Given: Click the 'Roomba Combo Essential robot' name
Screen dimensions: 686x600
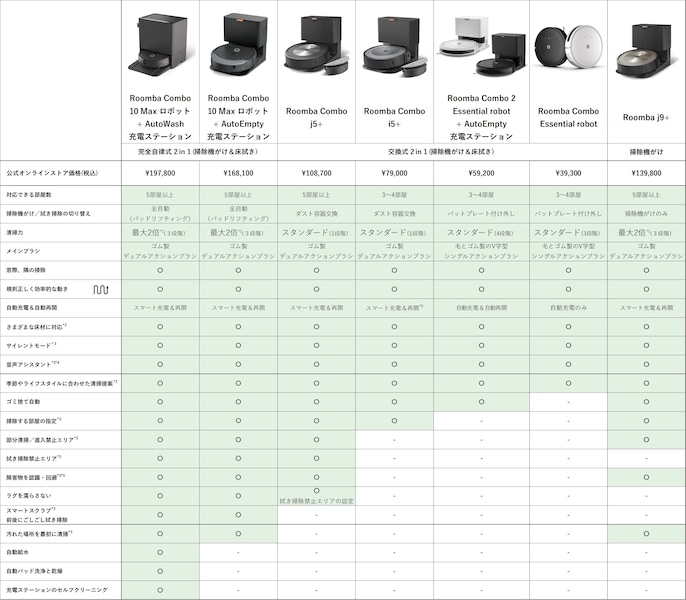Looking at the screenshot, I should (568, 117).
